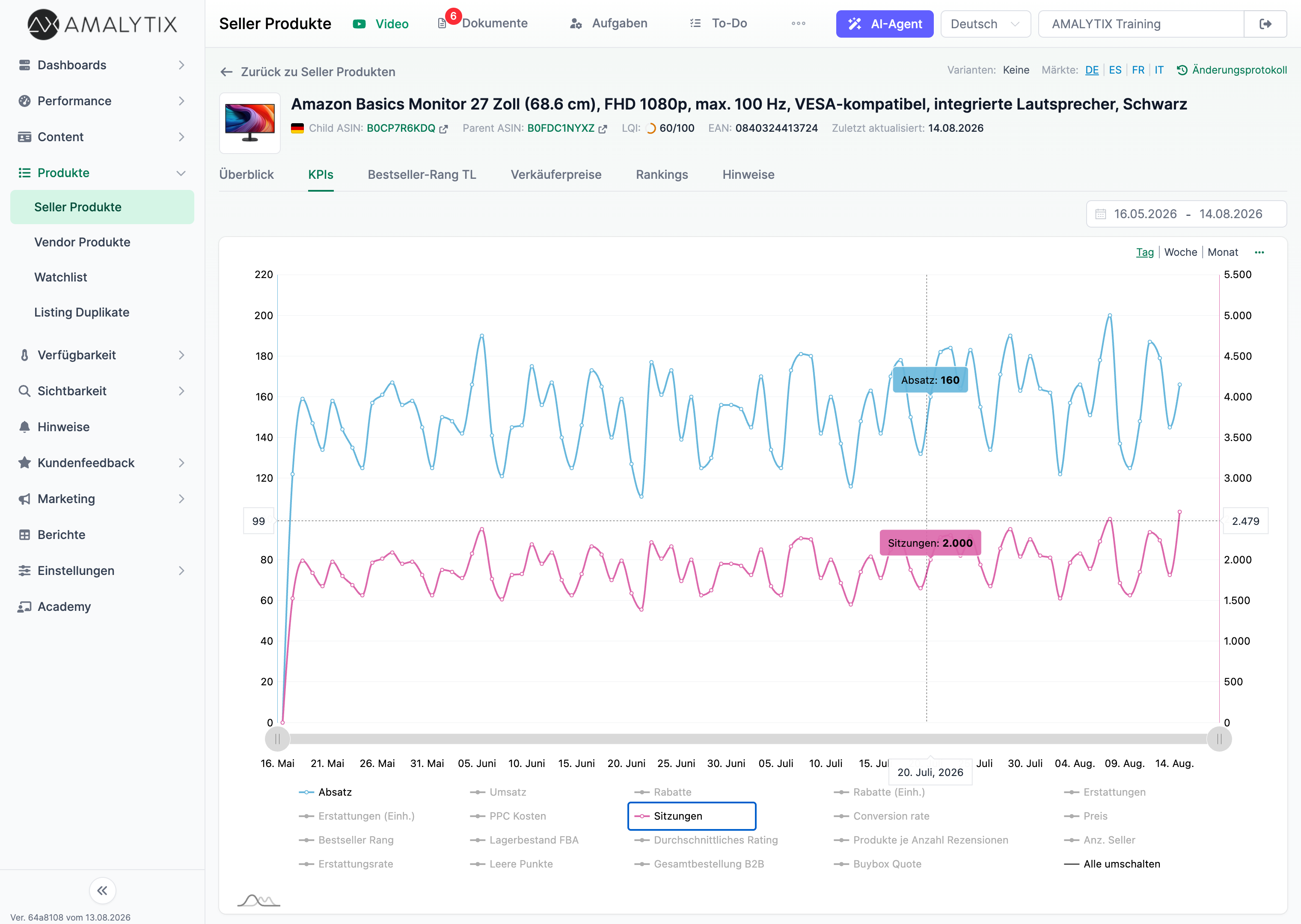Expand the Content menu chevron
Image resolution: width=1301 pixels, height=924 pixels.
[x=181, y=136]
